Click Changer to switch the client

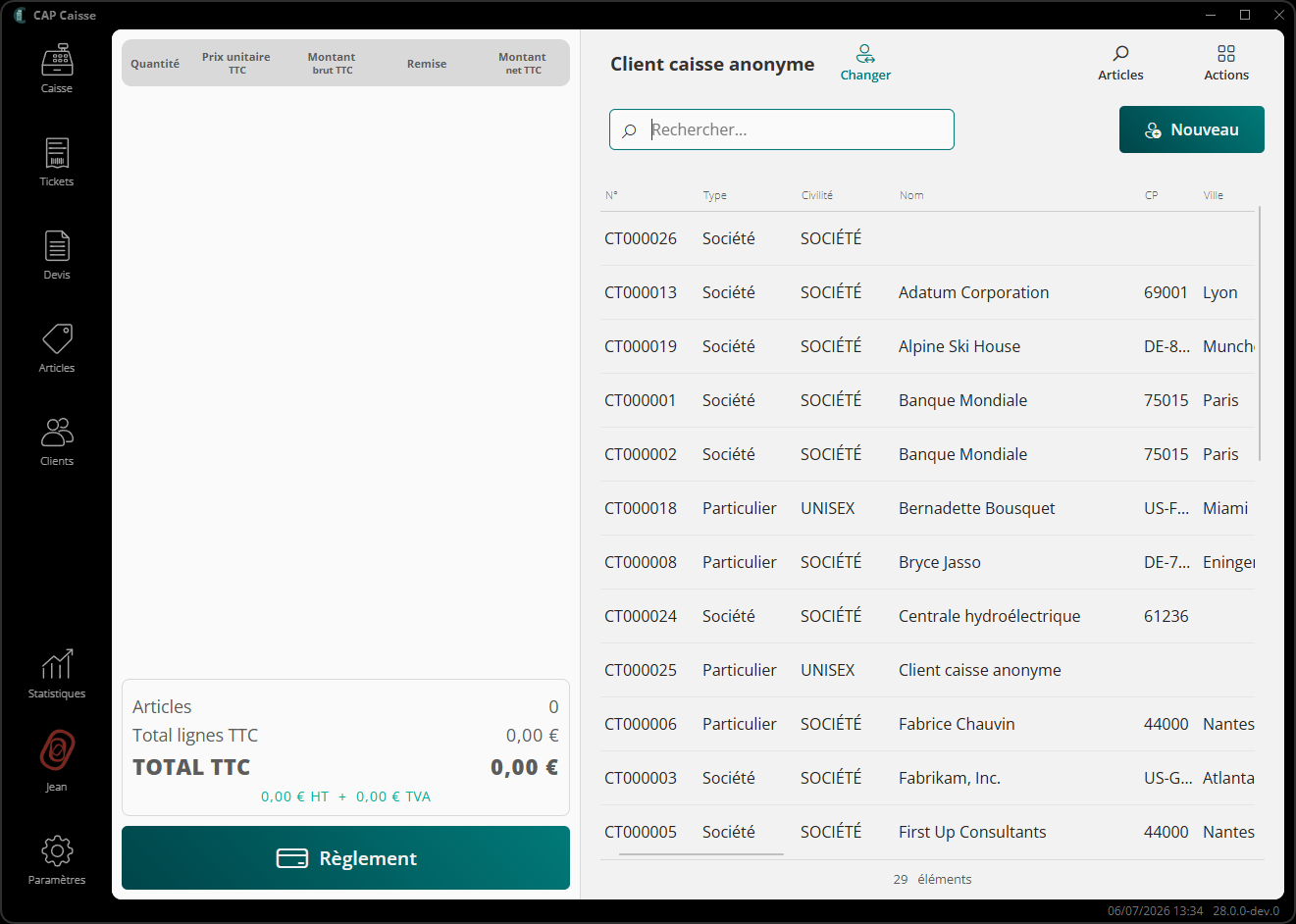(865, 63)
